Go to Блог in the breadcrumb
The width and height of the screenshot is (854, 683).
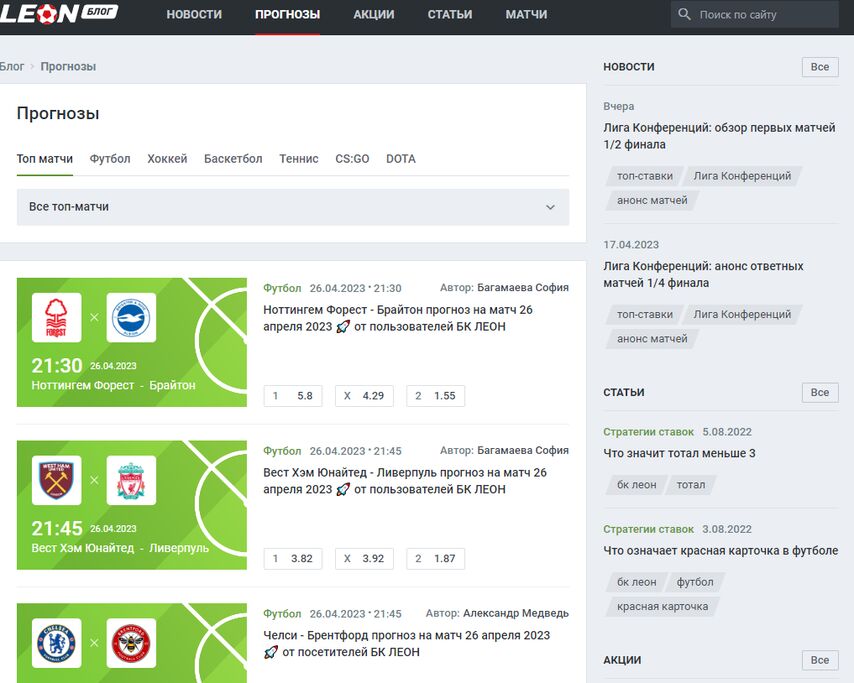click(12, 66)
